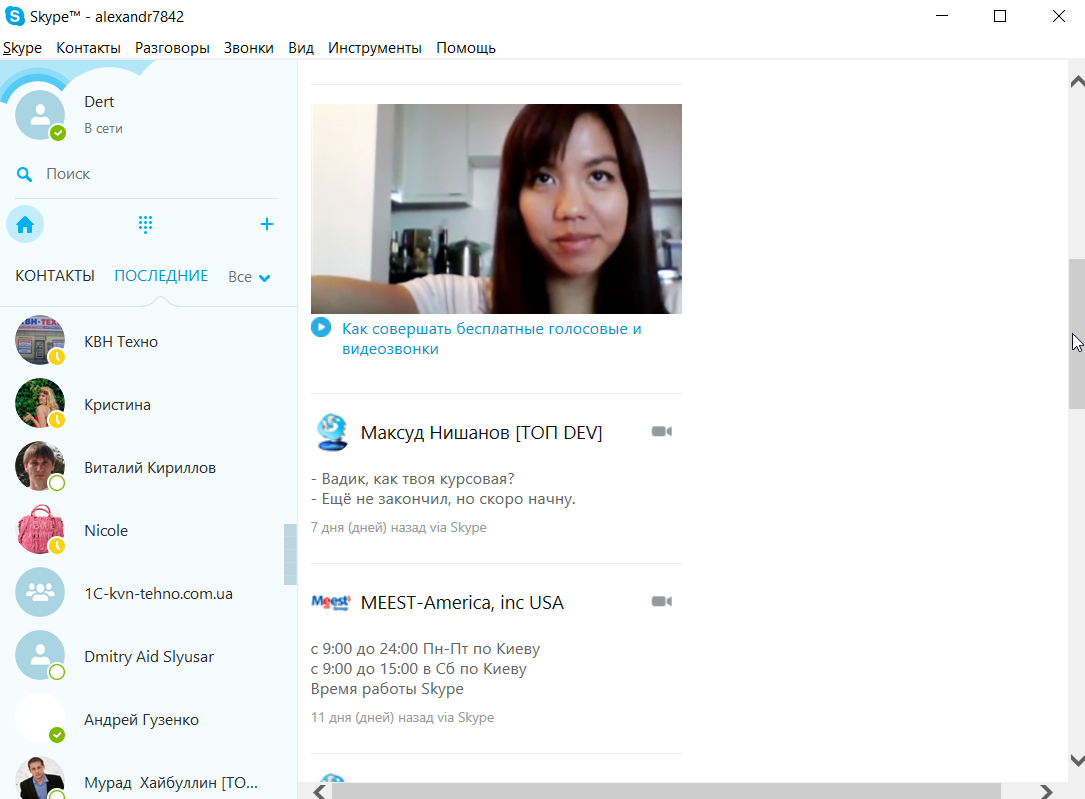The height and width of the screenshot is (799, 1085).
Task: Open the dial pad icon
Action: (x=145, y=224)
